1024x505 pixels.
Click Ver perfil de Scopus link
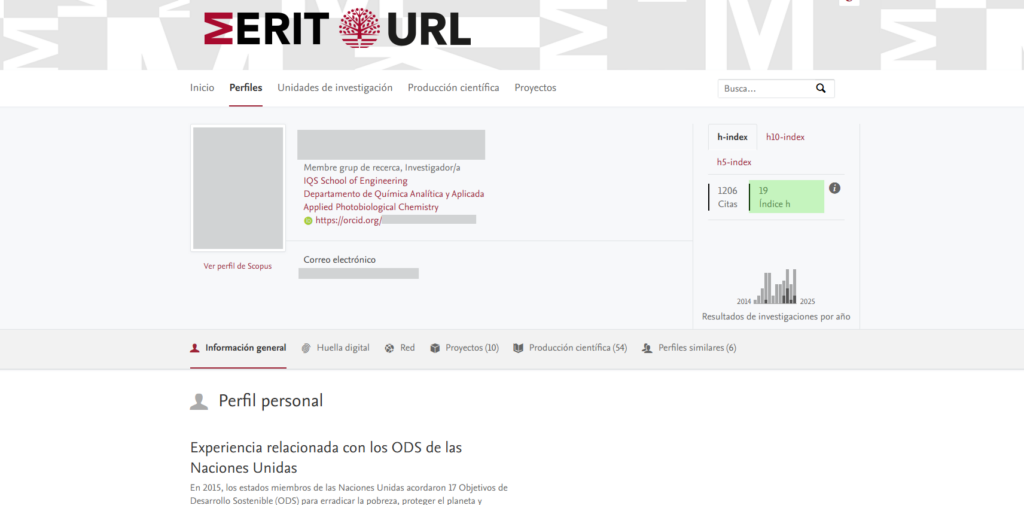pyautogui.click(x=237, y=266)
